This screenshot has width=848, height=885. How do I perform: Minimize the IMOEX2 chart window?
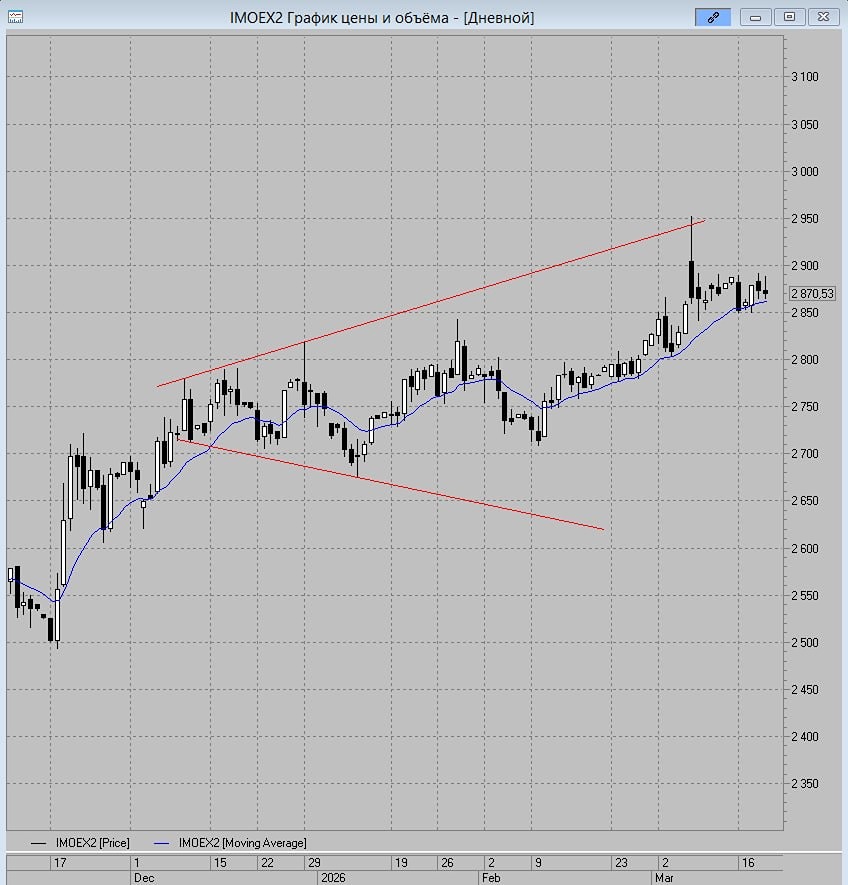click(755, 17)
